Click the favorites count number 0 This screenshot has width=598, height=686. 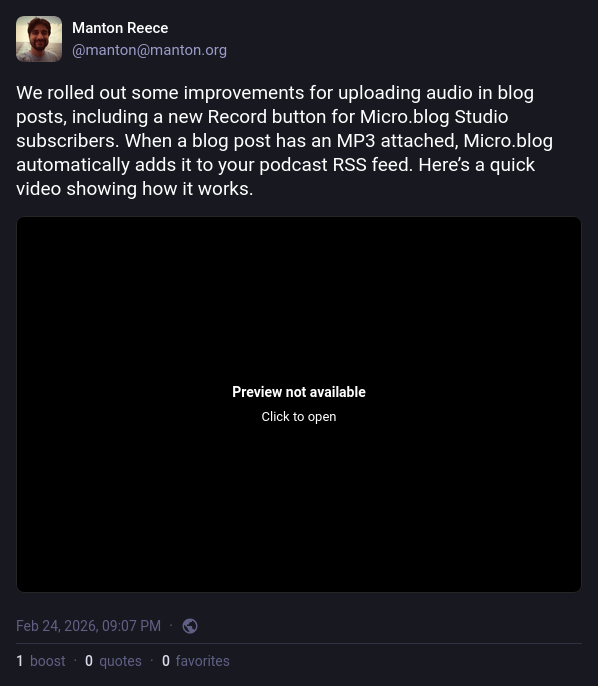point(166,661)
